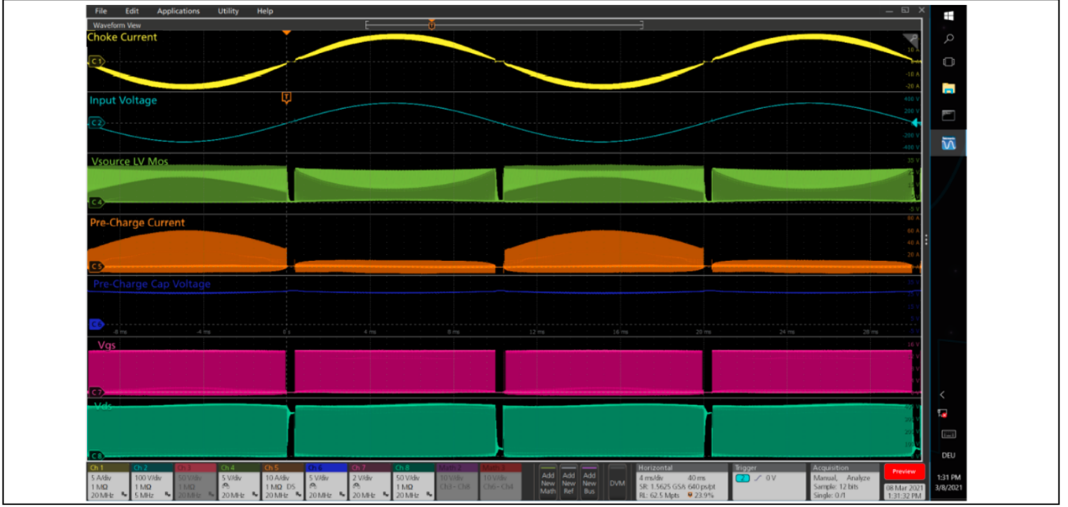Select the C1 Choke Current channel handle

tap(96, 61)
